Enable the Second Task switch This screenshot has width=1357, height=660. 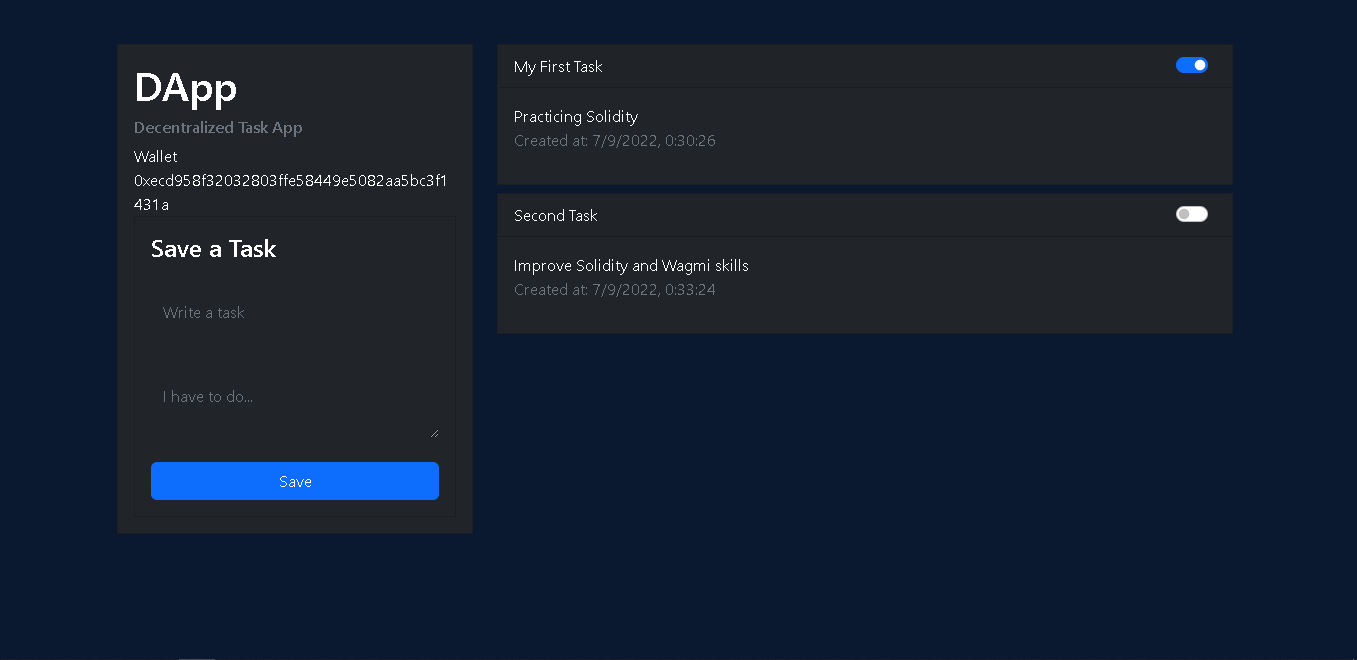pos(1192,214)
